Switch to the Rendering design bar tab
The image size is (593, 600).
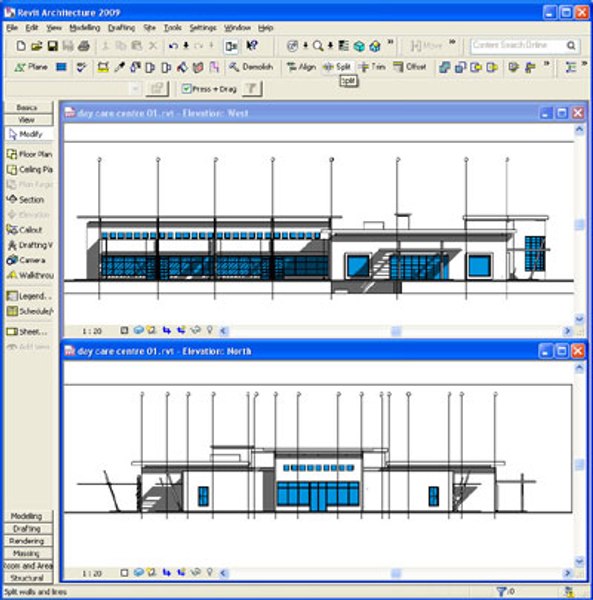pos(28,541)
